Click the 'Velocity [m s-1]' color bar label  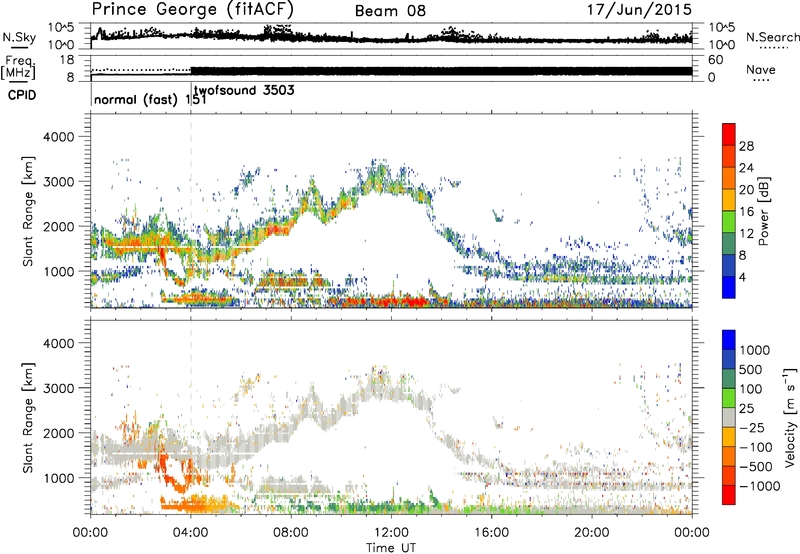pos(790,417)
